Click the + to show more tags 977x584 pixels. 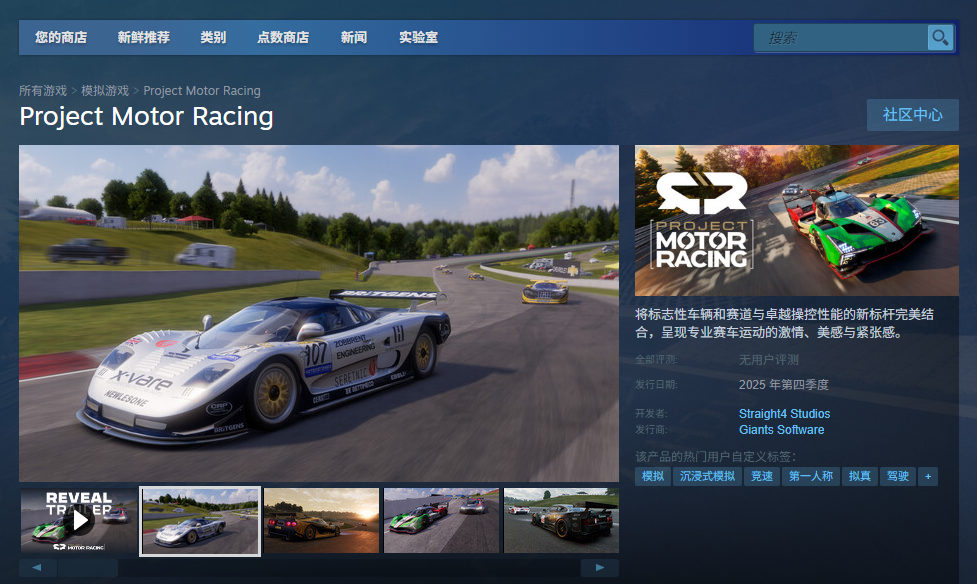click(928, 476)
